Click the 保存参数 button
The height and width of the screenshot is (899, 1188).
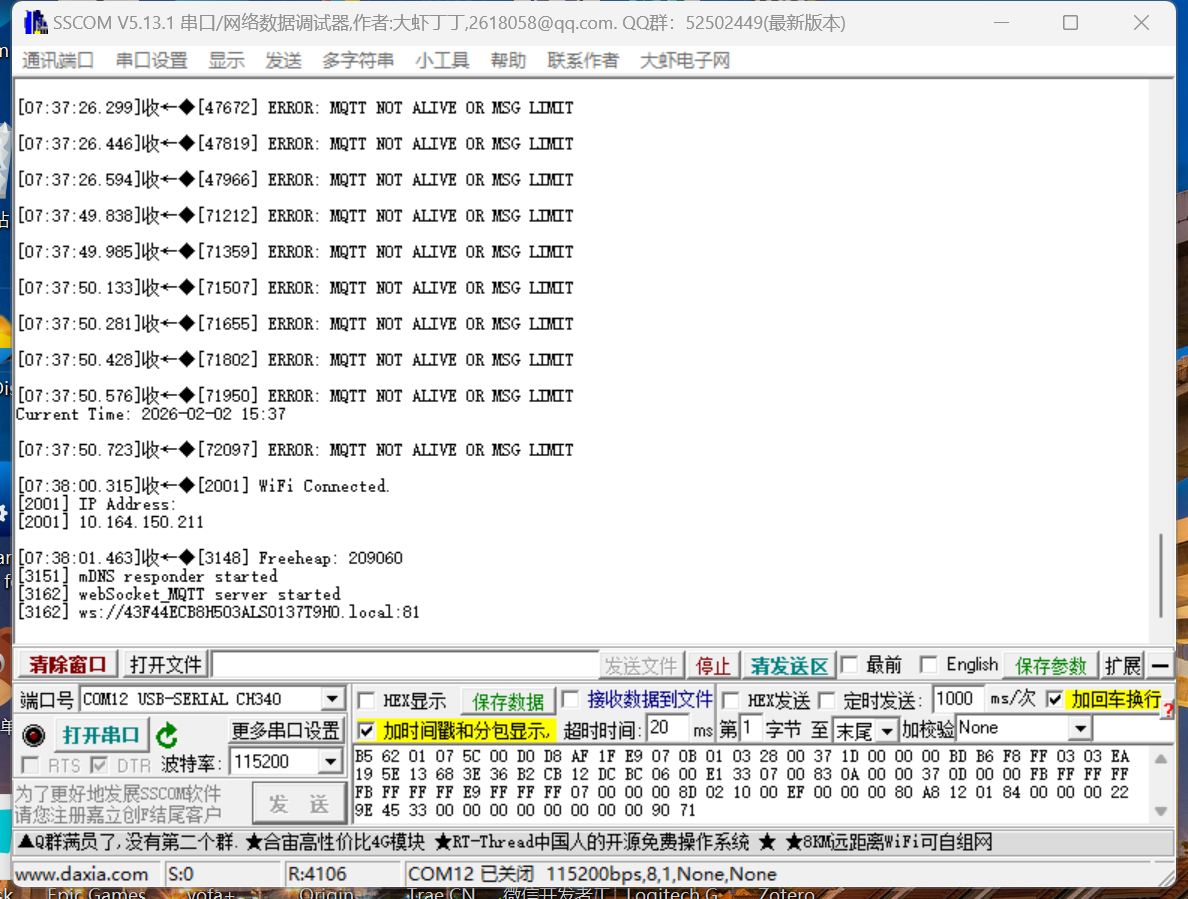[1050, 666]
